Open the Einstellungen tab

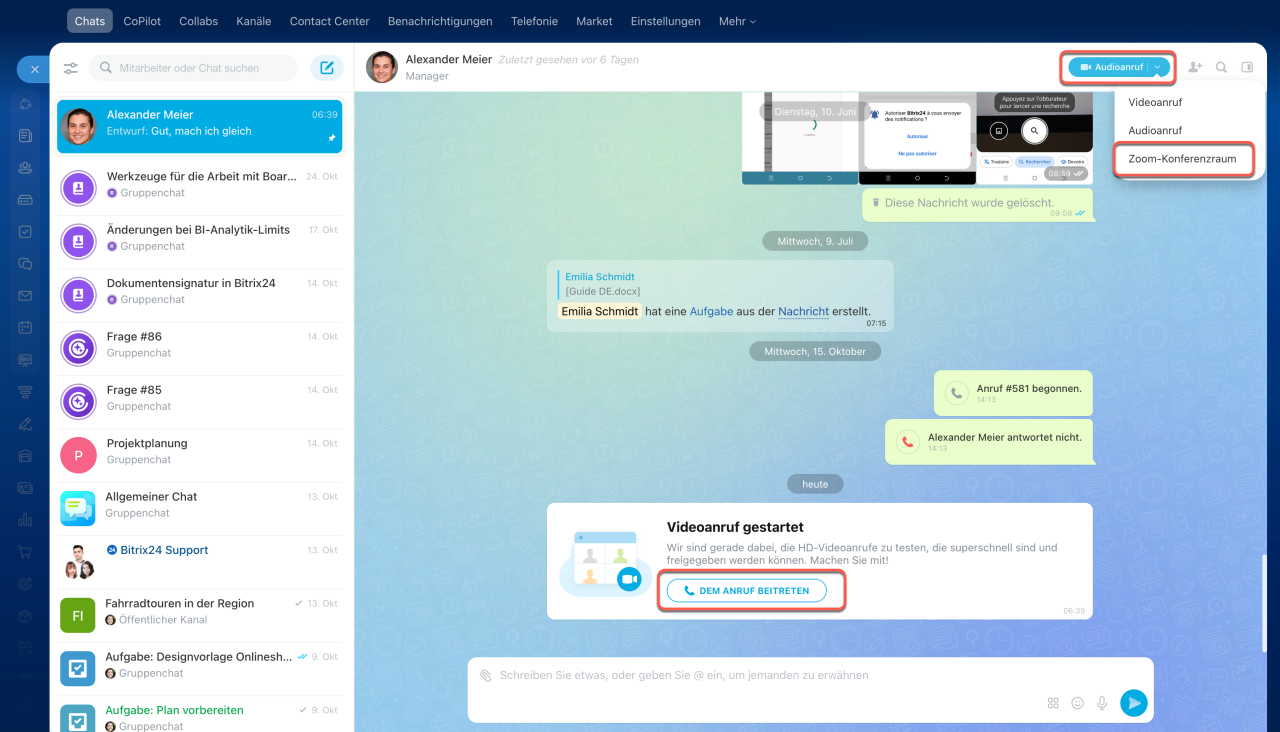pos(666,21)
